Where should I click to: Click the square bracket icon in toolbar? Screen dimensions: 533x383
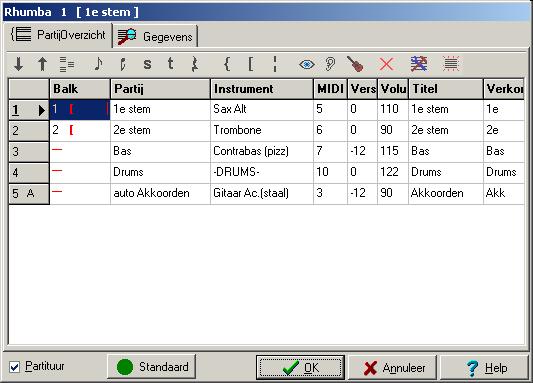(251, 64)
